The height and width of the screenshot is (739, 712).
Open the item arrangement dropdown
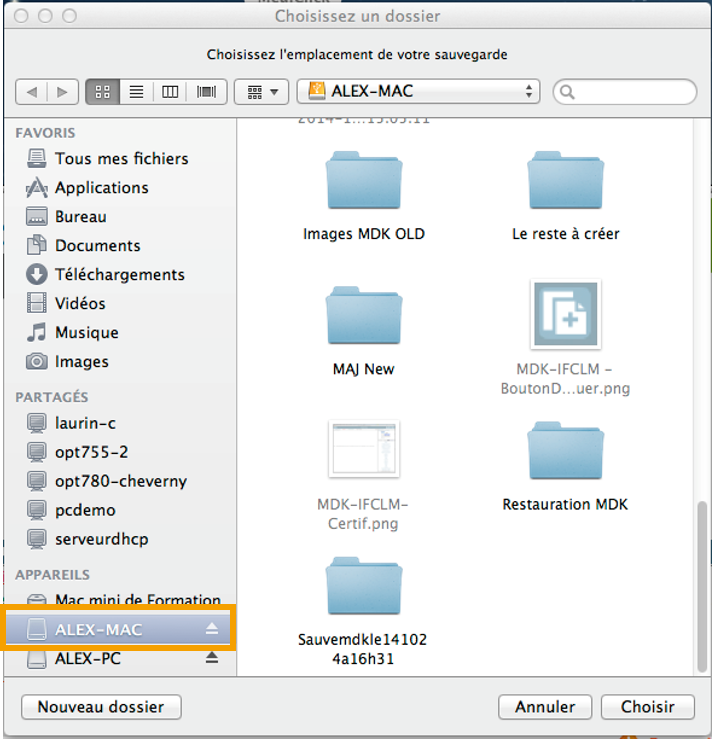(x=261, y=92)
